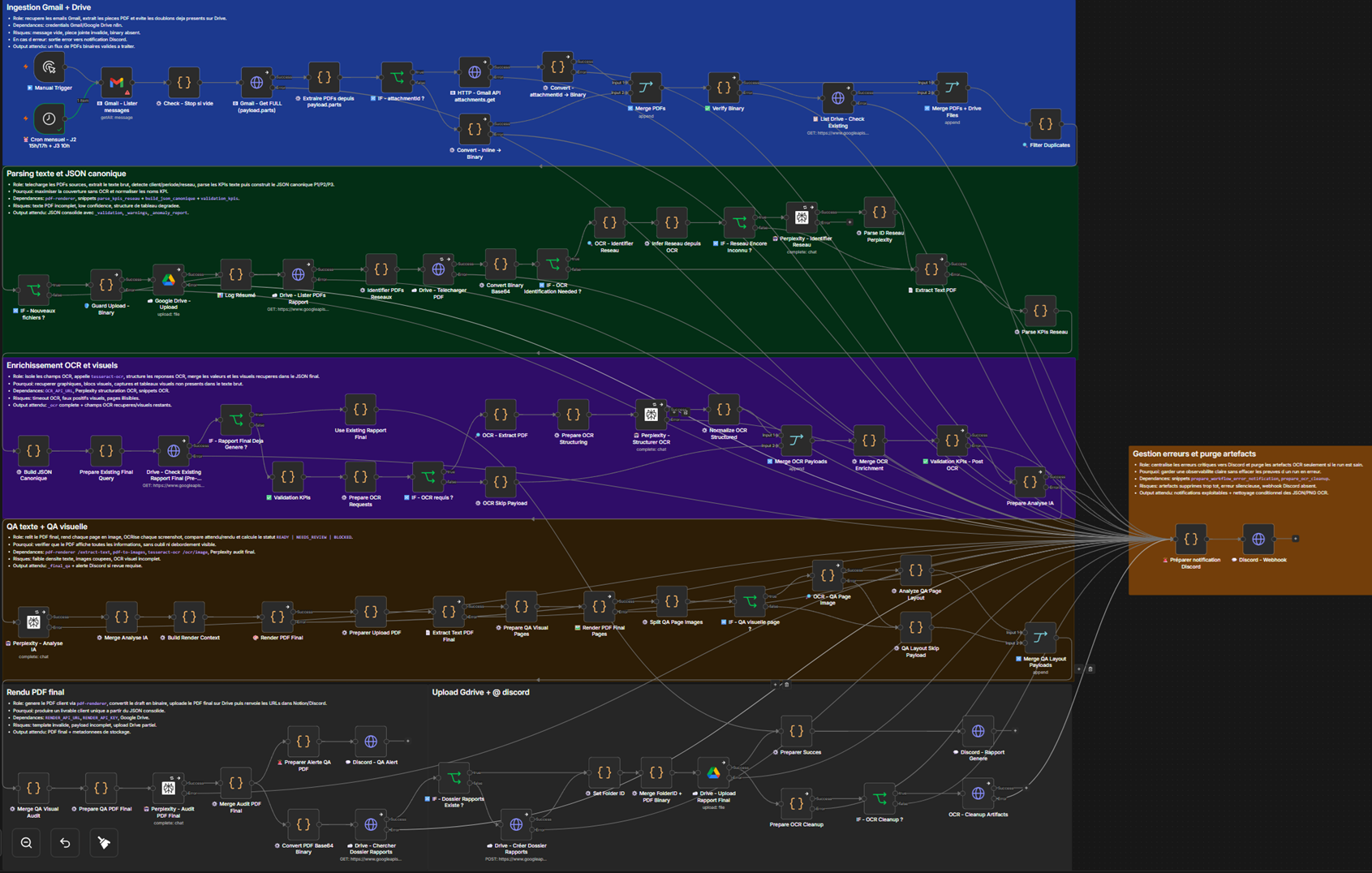Select the Check - Stop si vide node
The image size is (1372, 873).
[x=184, y=83]
